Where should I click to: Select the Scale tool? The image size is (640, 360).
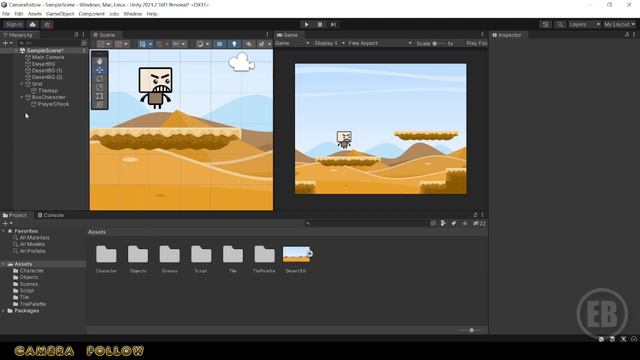click(100, 87)
